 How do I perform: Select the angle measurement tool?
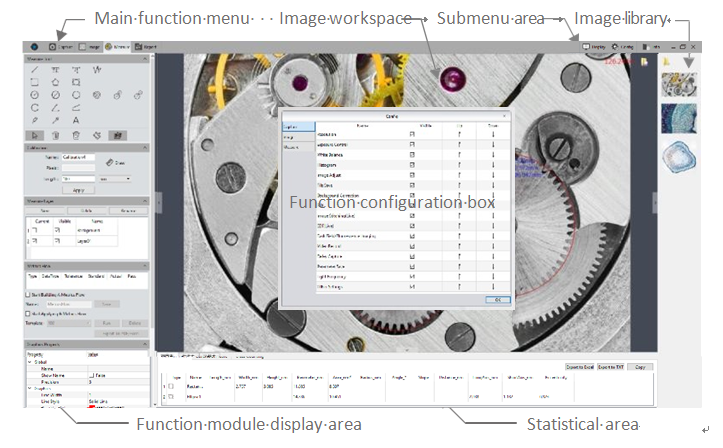[x=55, y=108]
